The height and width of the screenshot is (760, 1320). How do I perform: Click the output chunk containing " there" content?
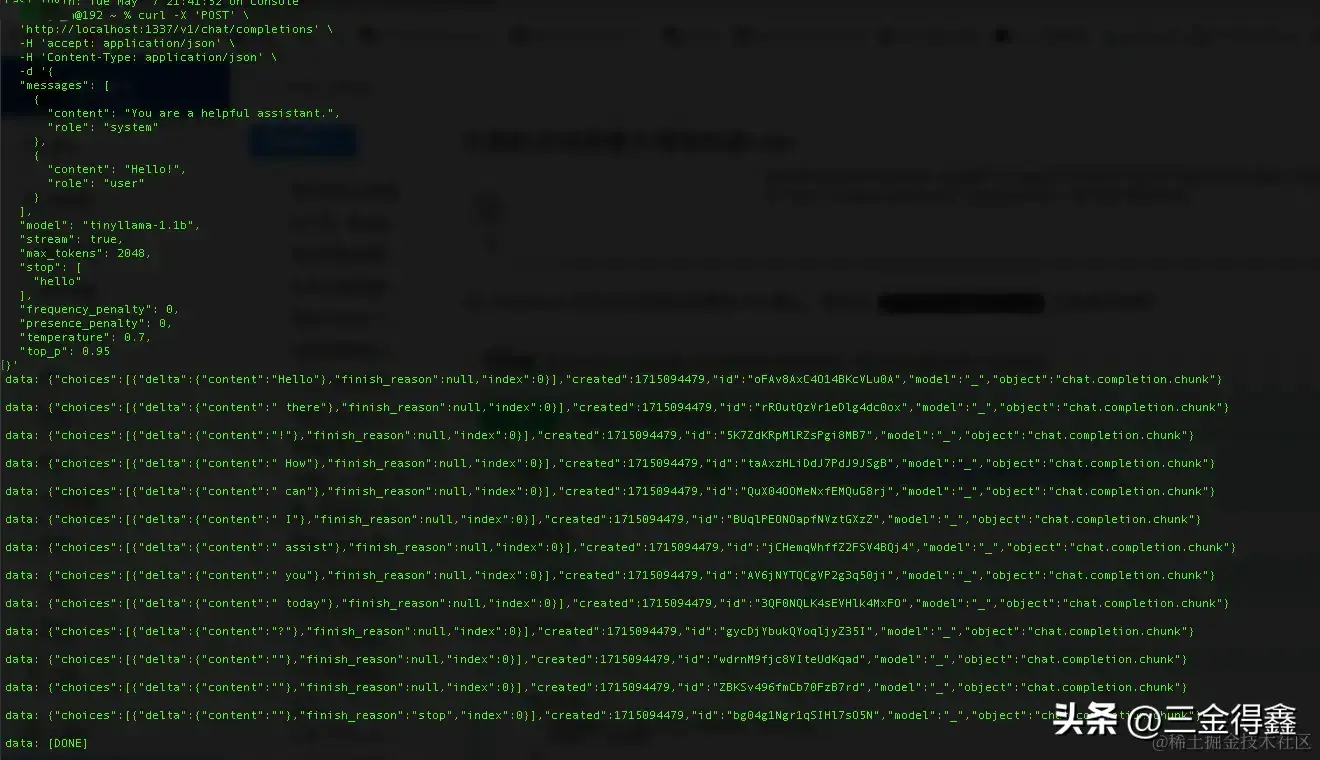point(616,408)
